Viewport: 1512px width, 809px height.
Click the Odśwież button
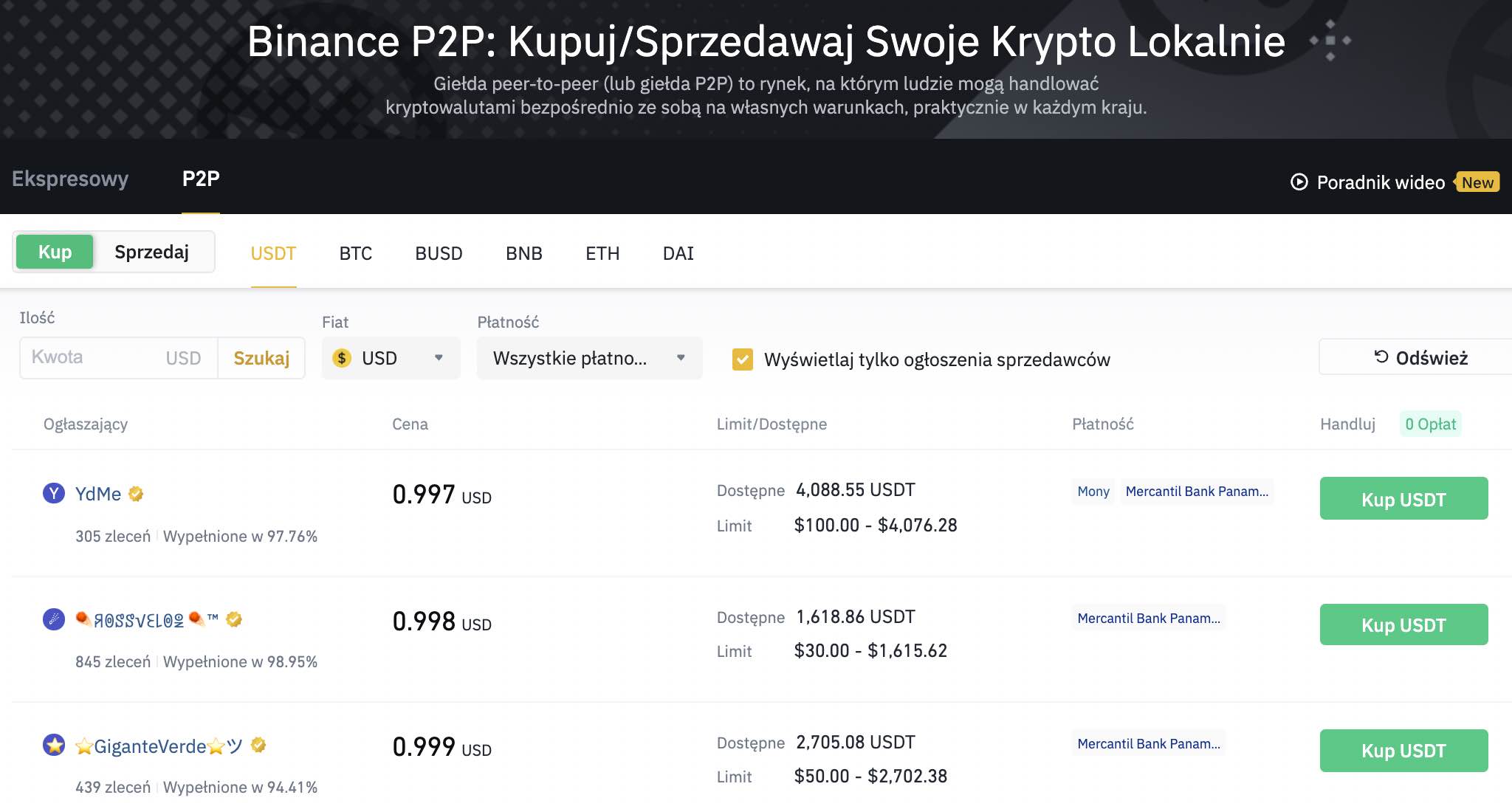click(1415, 357)
